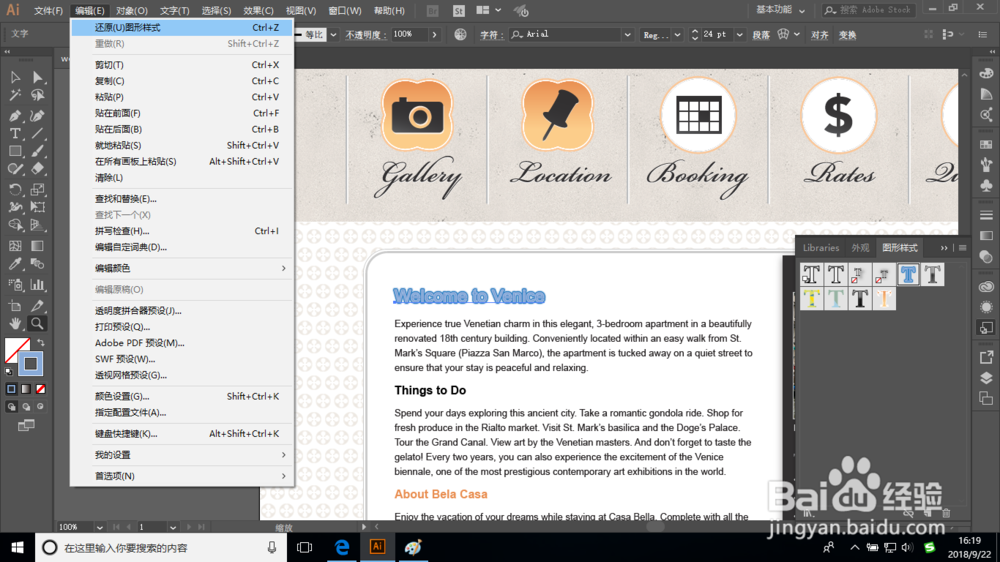1000x562 pixels.
Task: Open Microsoft Edge from taskbar
Action: click(x=342, y=547)
